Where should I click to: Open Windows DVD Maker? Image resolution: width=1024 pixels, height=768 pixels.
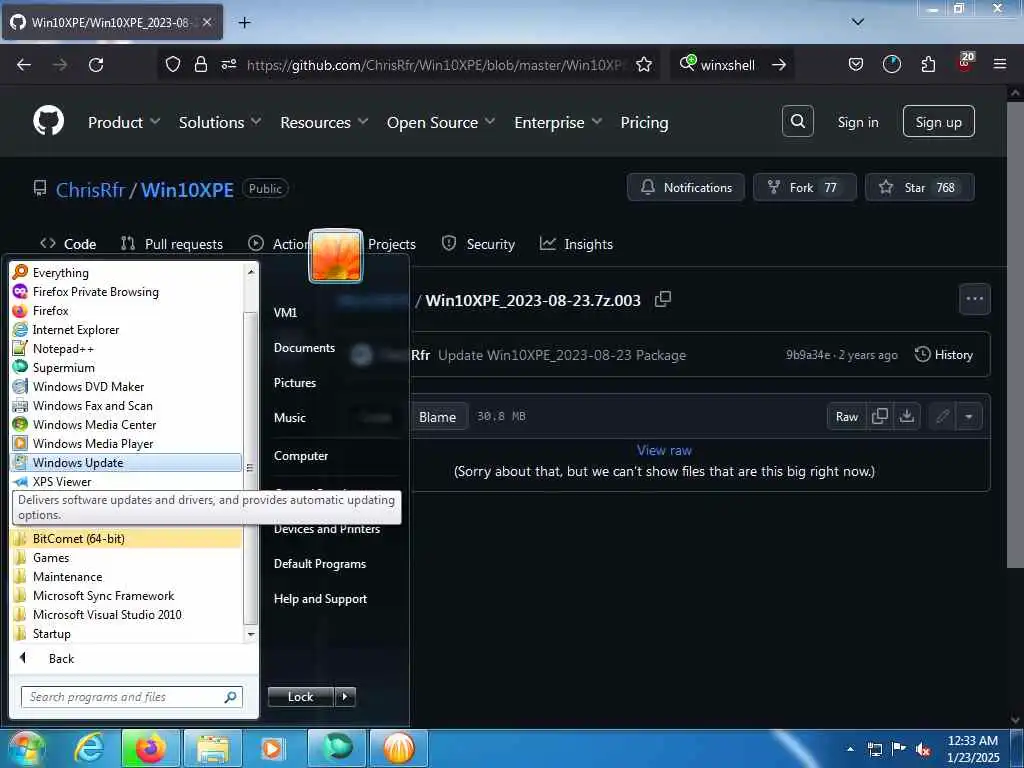point(88,386)
